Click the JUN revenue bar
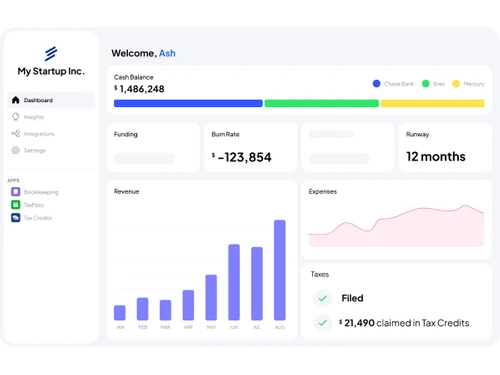 [x=234, y=282]
